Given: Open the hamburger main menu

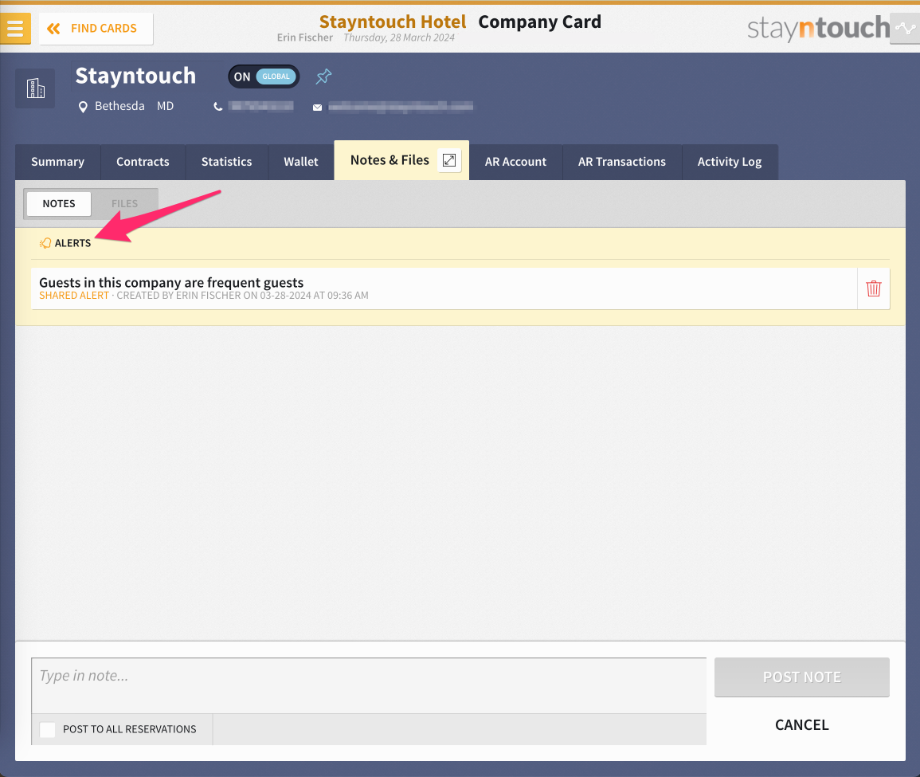Looking at the screenshot, I should 15,28.
